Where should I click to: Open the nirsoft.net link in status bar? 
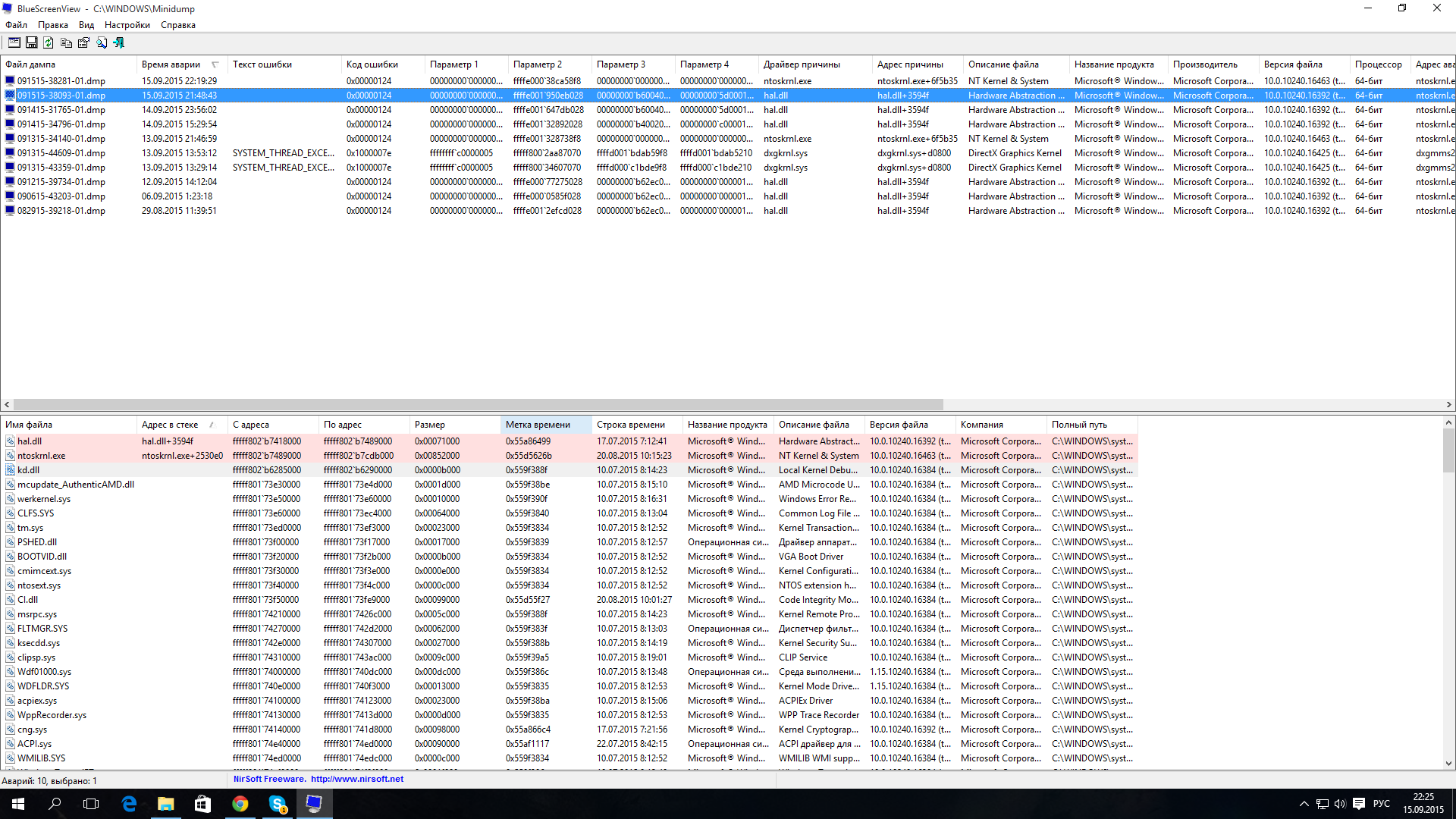pyautogui.click(x=356, y=779)
